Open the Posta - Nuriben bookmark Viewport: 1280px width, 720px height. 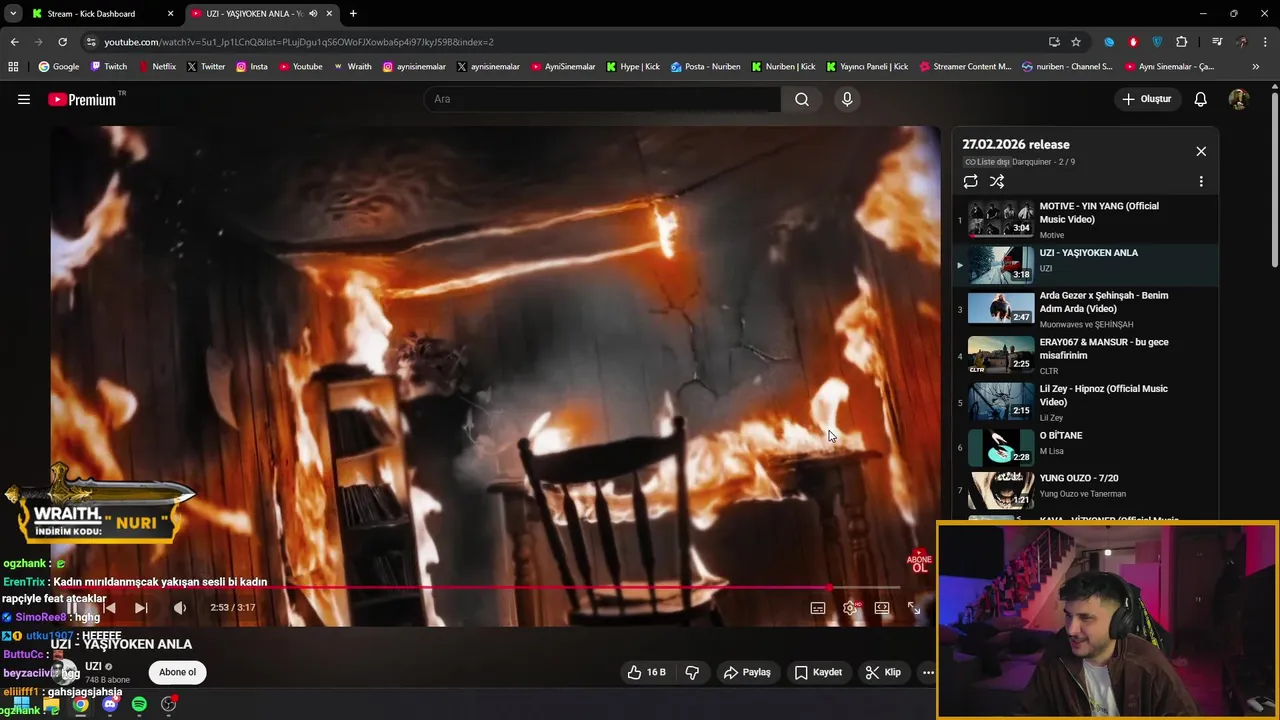point(706,67)
